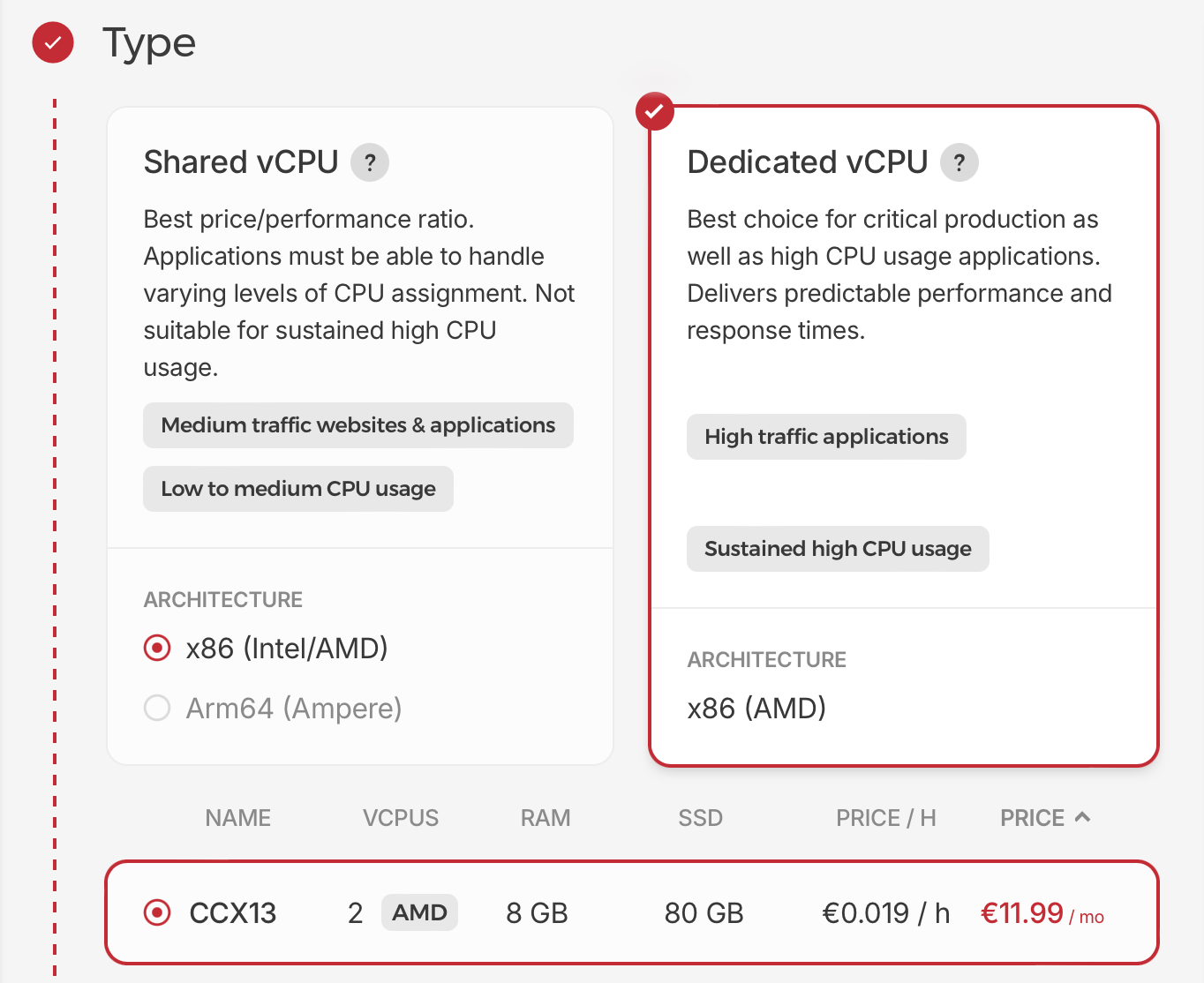Toggle the sort arrow next to PRICE
1204x983 pixels.
tap(1083, 817)
